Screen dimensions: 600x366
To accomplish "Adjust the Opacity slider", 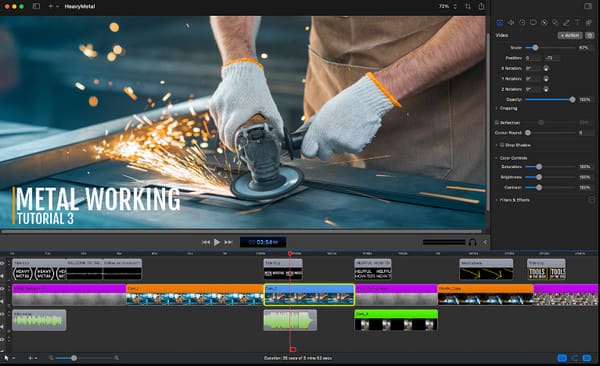I will [550, 100].
